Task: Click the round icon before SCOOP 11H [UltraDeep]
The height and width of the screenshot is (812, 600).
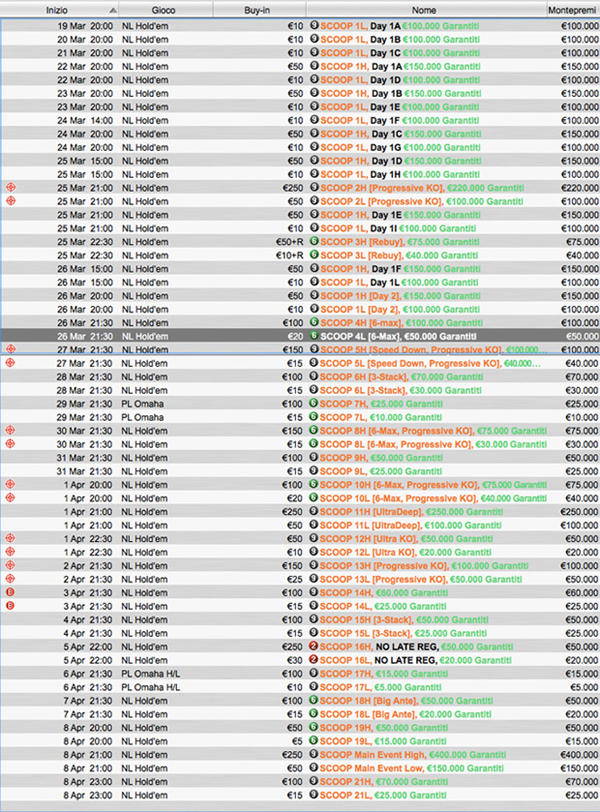Action: coord(313,511)
